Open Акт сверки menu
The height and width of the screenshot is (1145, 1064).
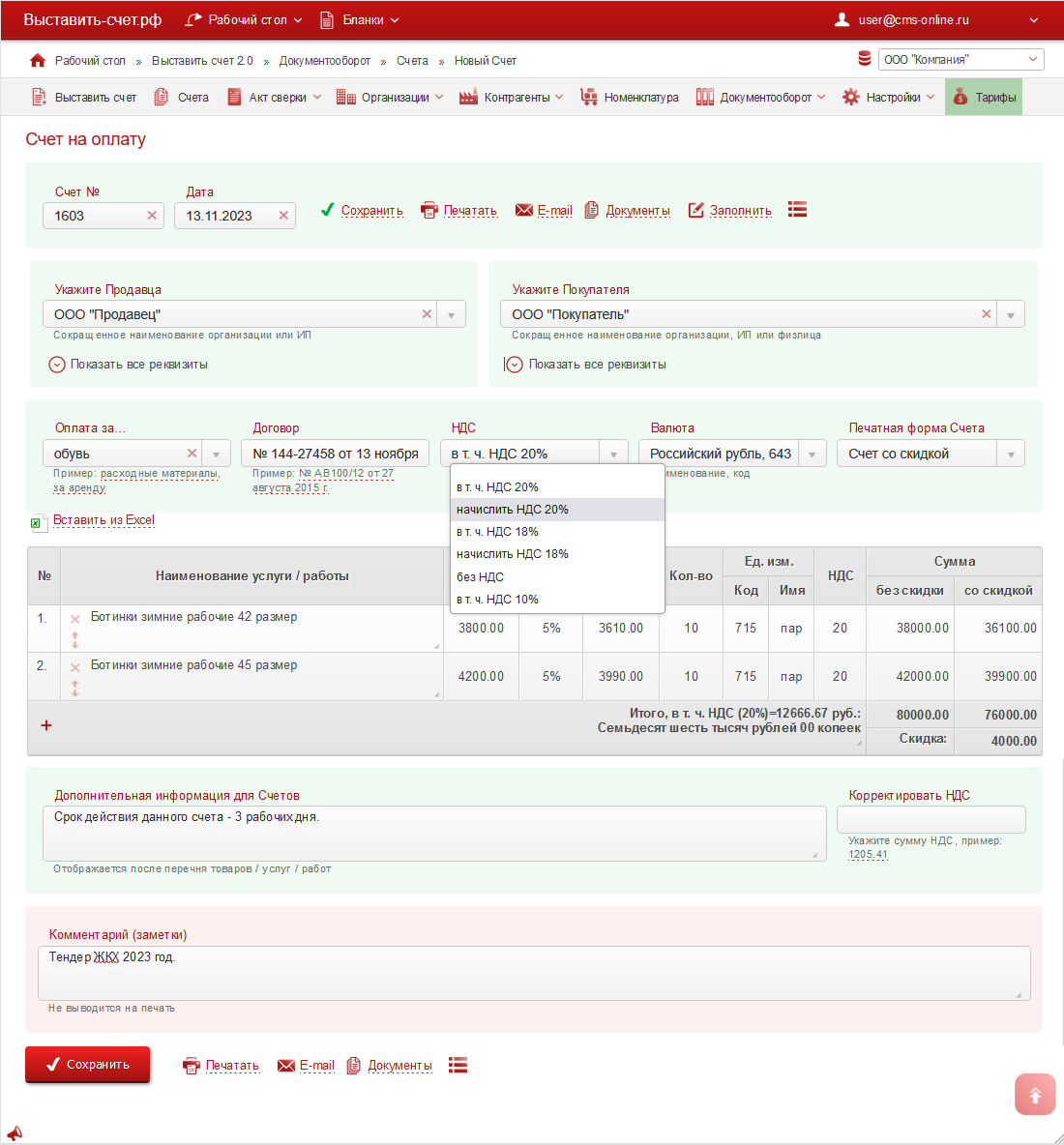275,97
